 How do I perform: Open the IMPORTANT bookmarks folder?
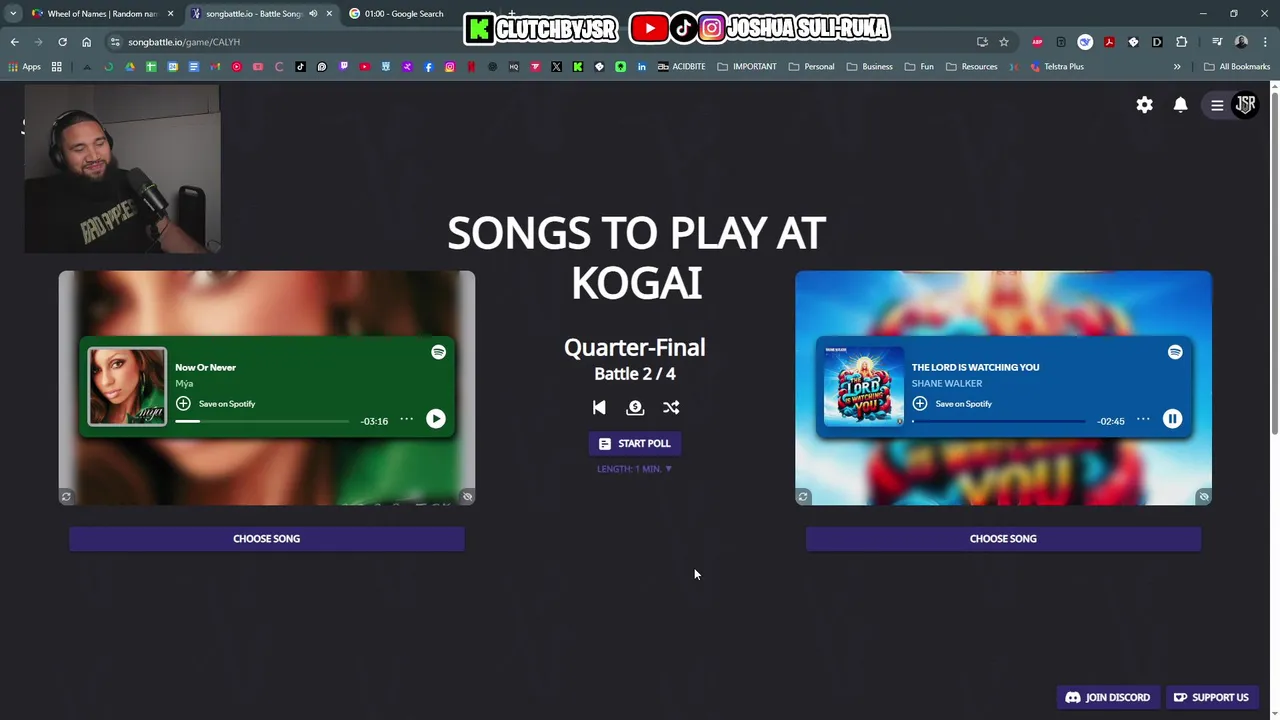click(746, 67)
